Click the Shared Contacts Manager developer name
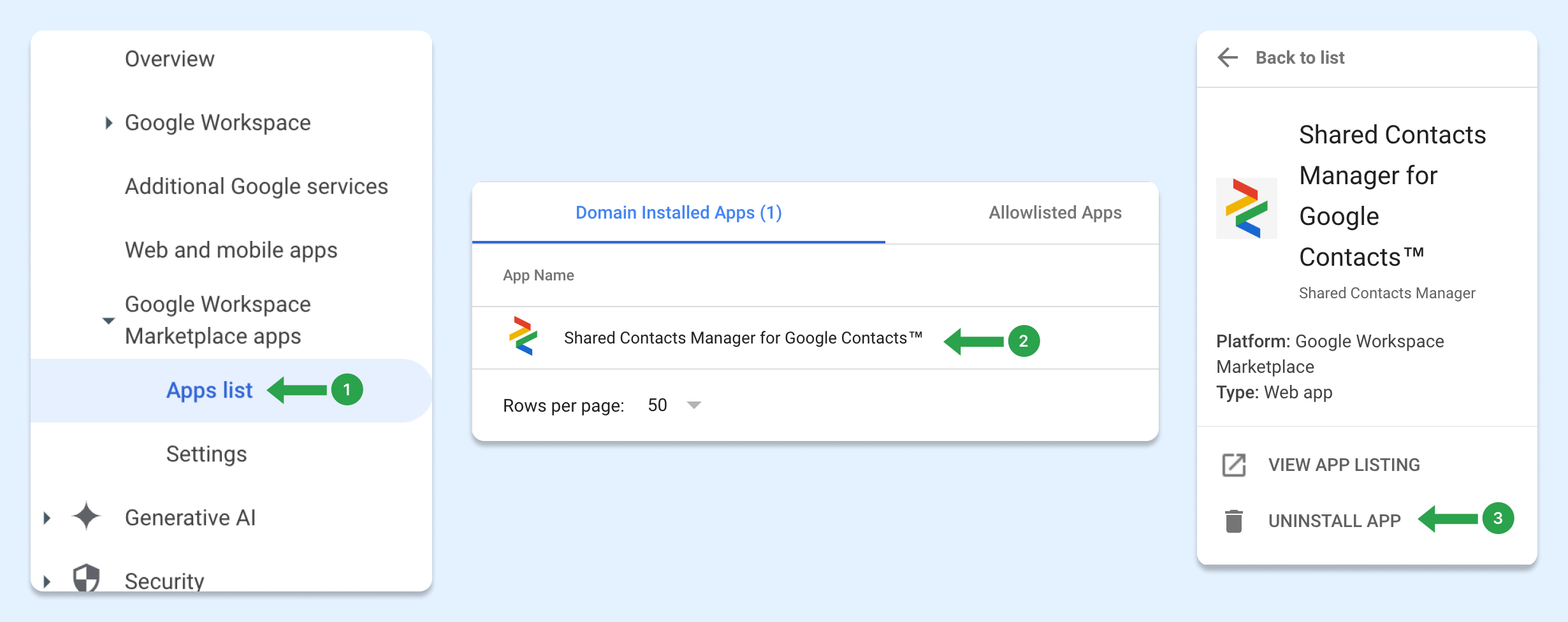The height and width of the screenshot is (622, 1568). point(1387,293)
